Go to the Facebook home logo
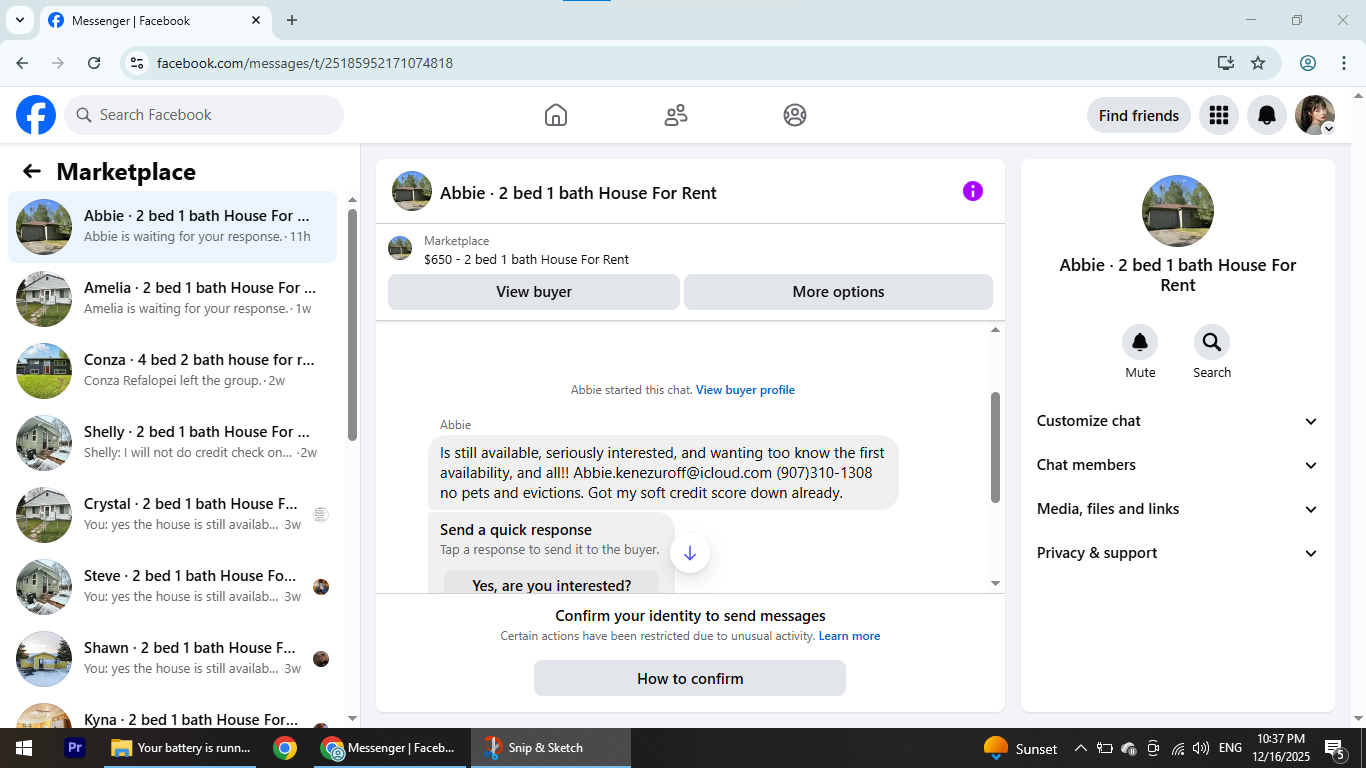This screenshot has height=768, width=1366. 36,115
